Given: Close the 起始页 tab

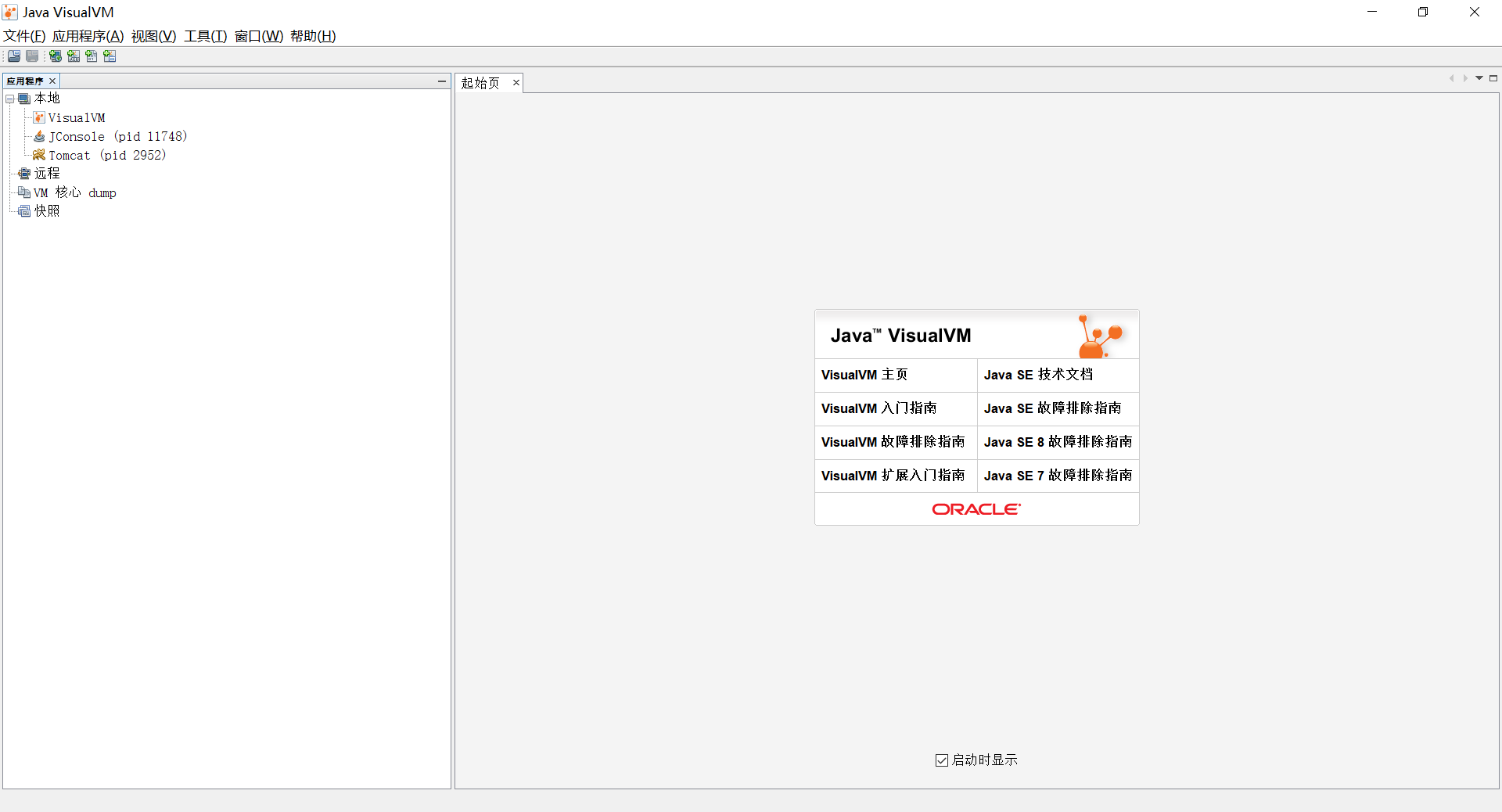Looking at the screenshot, I should coord(516,83).
